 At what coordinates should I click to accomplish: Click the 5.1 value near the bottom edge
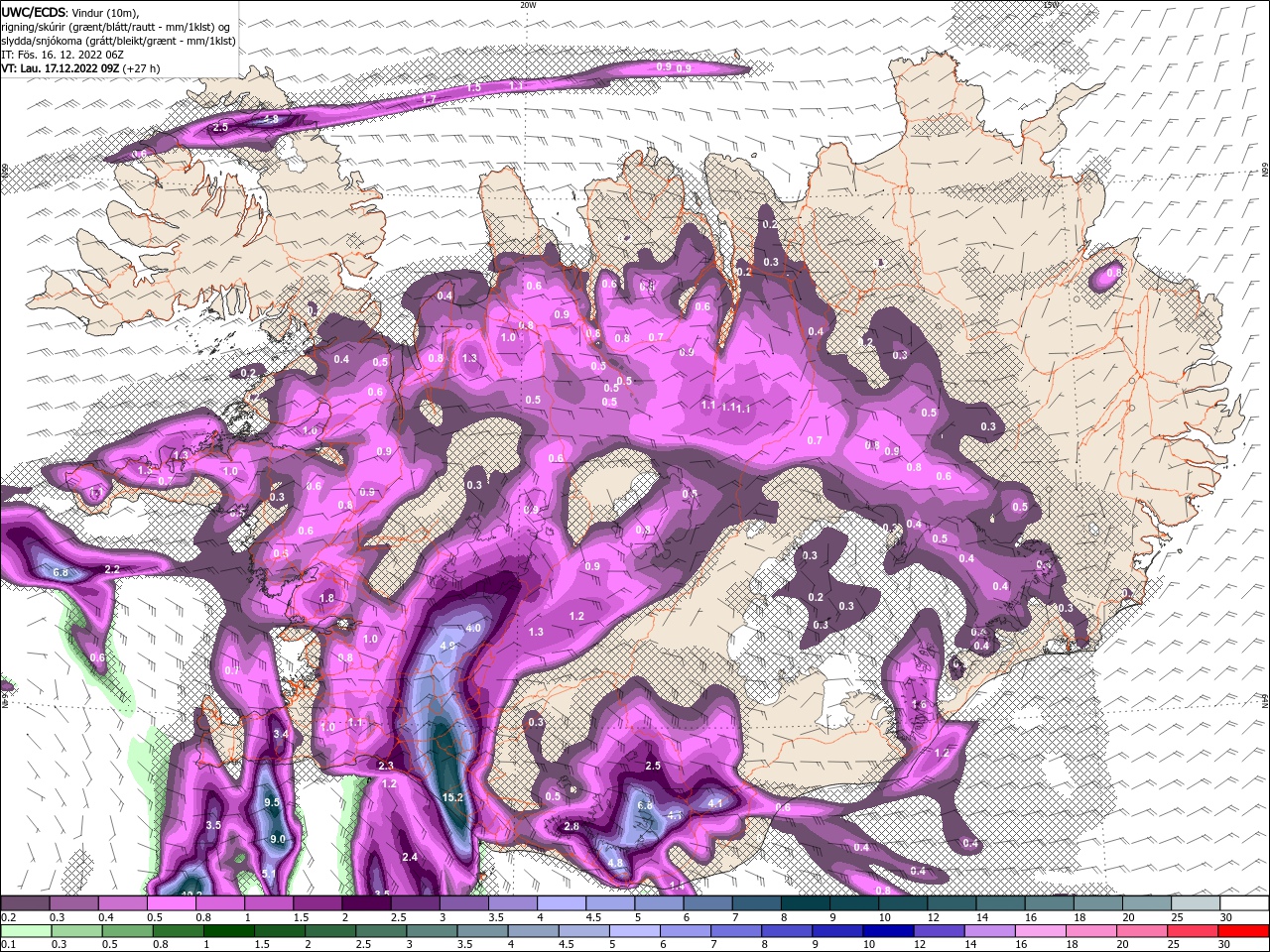[269, 873]
